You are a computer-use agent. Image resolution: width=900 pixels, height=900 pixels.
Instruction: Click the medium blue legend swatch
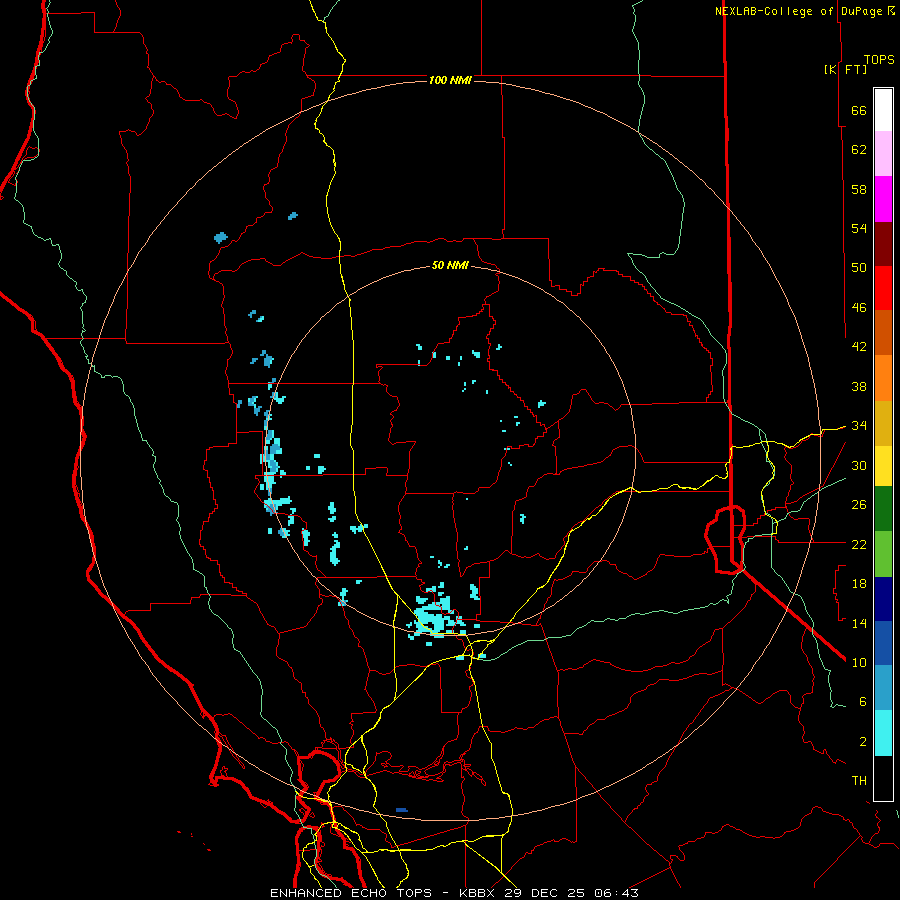click(883, 643)
